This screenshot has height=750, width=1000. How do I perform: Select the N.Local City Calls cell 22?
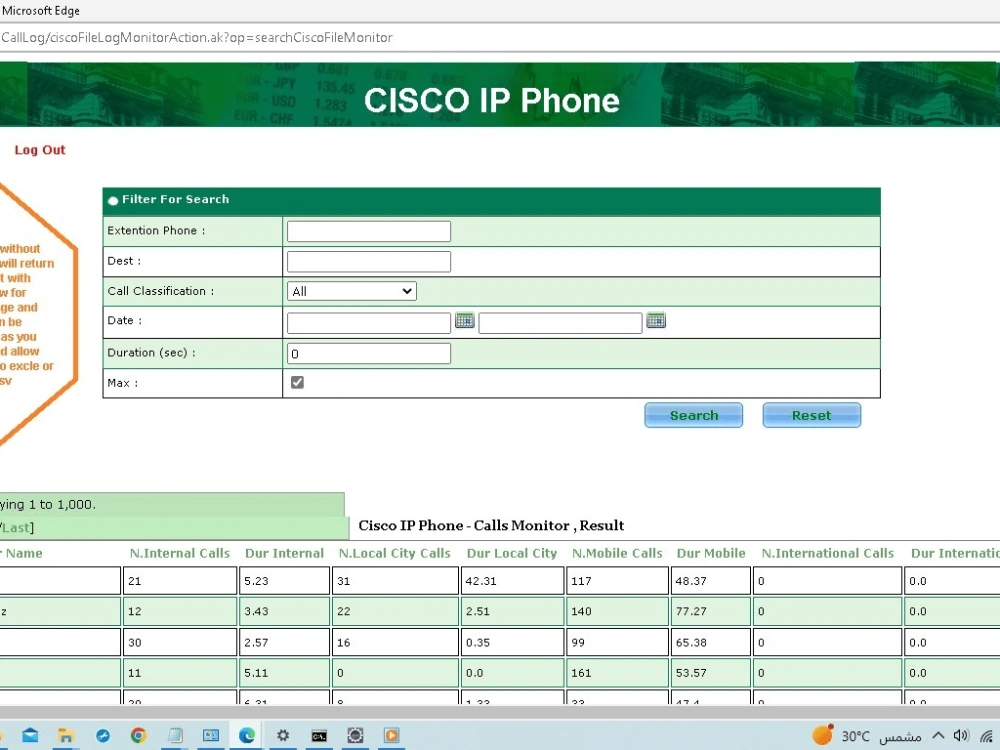(395, 611)
